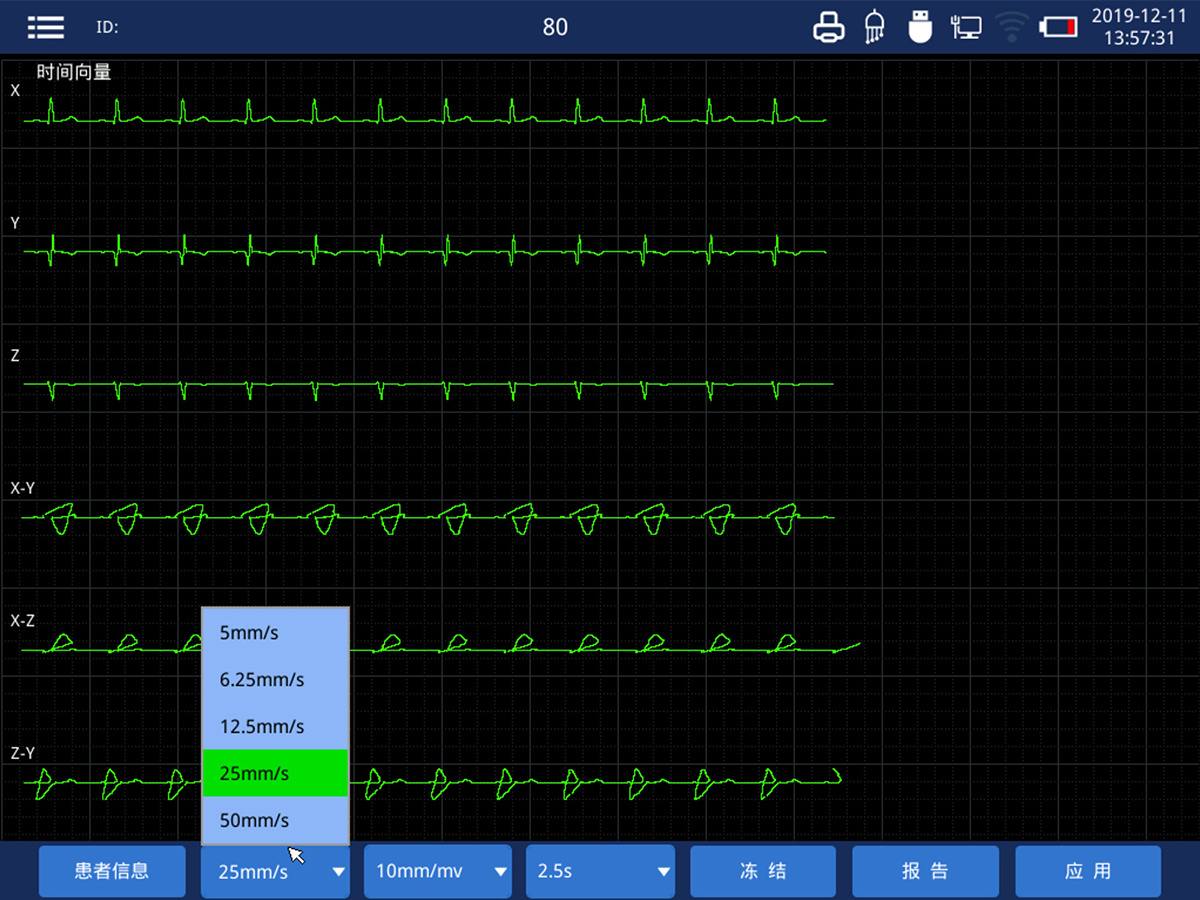1200x900 pixels.
Task: Select 12.5mm/s speed option
Action: click(275, 727)
